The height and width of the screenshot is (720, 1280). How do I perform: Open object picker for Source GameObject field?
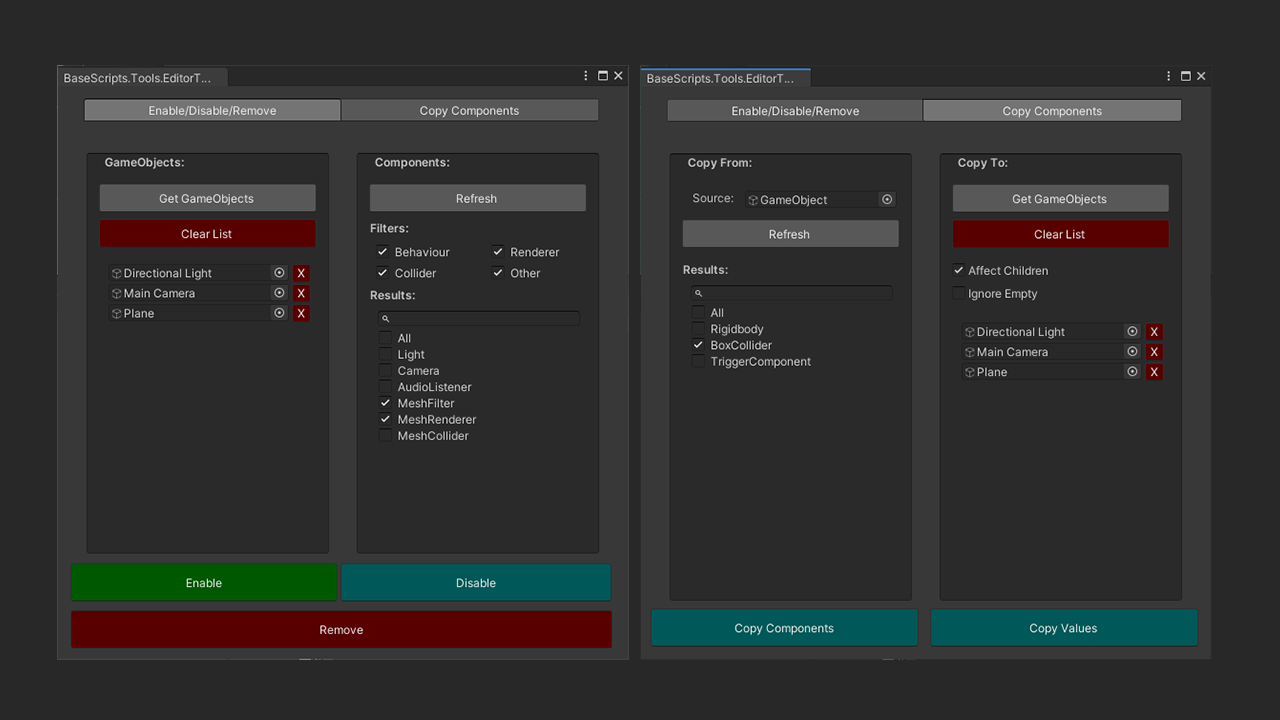pyautogui.click(x=886, y=200)
